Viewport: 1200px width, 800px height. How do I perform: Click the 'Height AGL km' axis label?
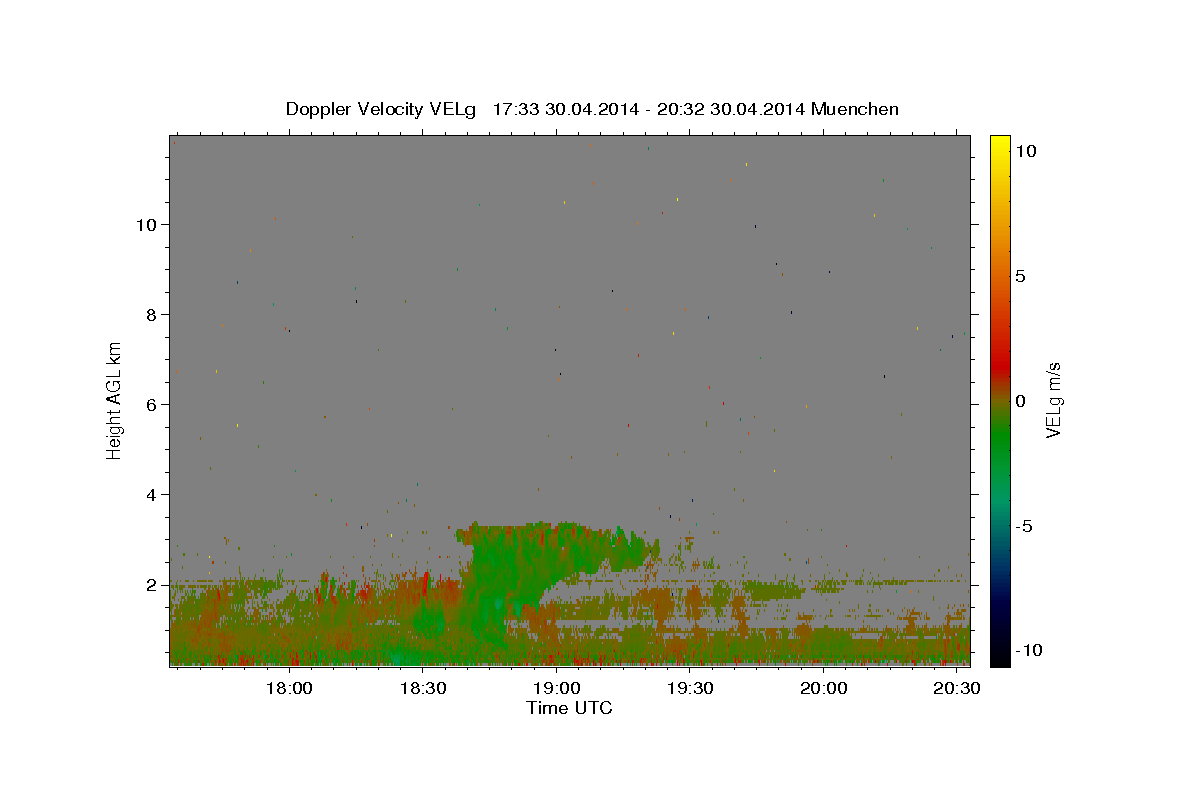coord(115,400)
